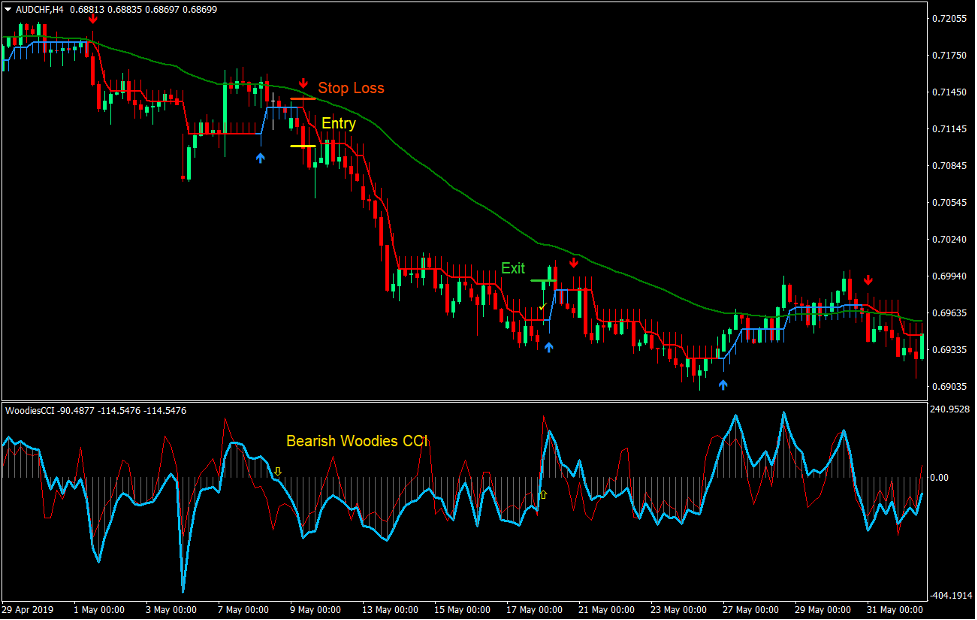Click the 29 Apr 2019 date label on the time axis
The width and height of the screenshot is (977, 620).
28,608
